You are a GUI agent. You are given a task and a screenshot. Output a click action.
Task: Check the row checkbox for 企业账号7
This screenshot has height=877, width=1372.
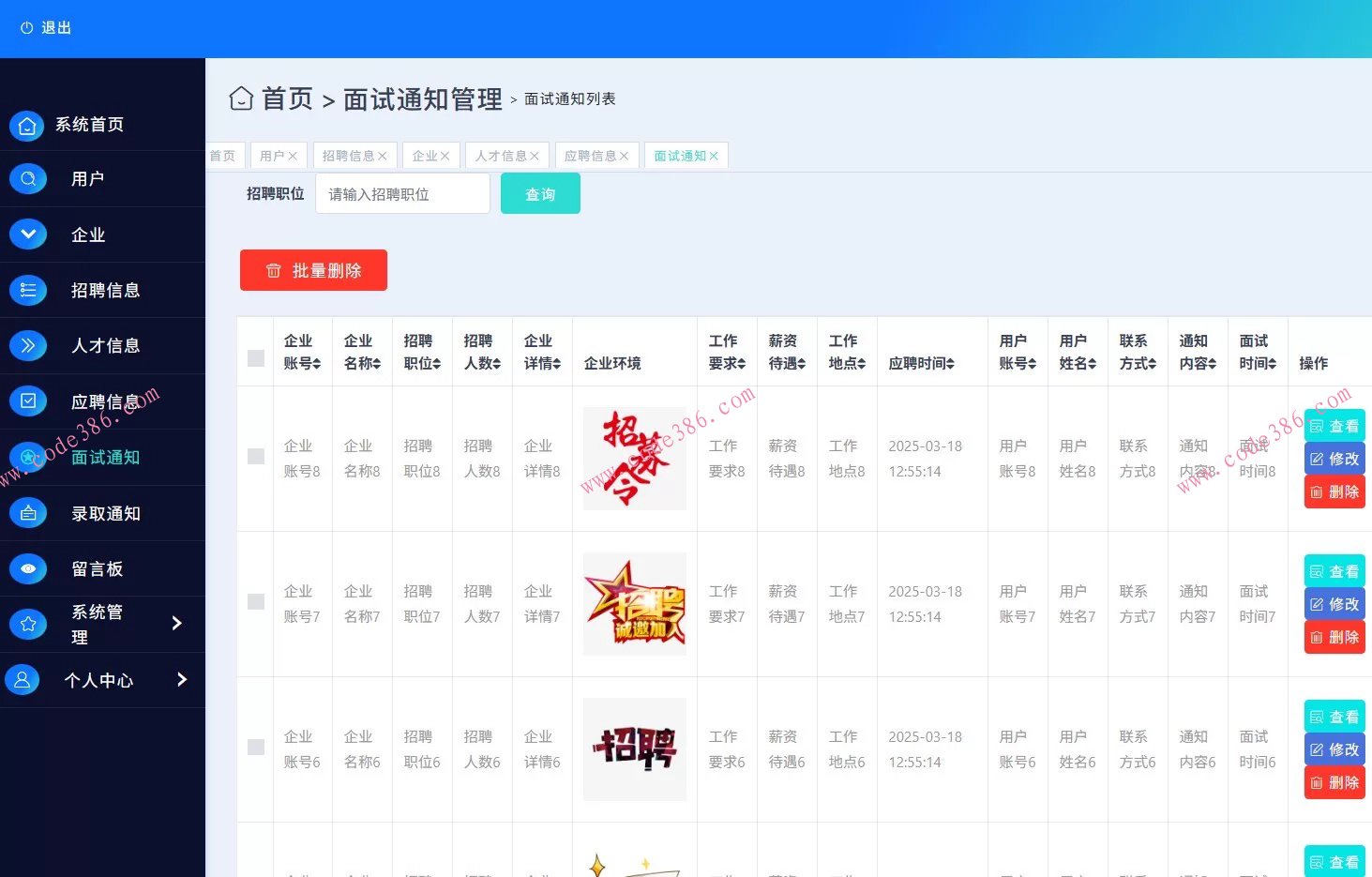(x=255, y=603)
